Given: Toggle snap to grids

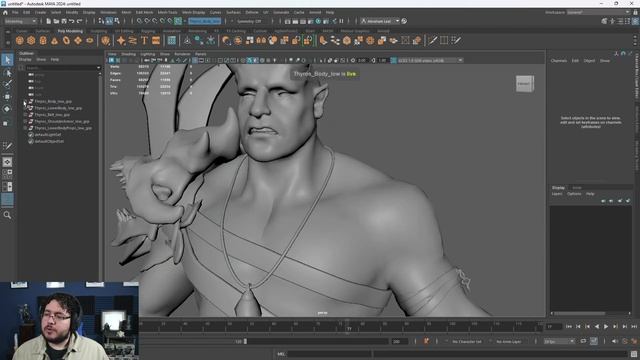Looking at the screenshot, I should [x=139, y=21].
